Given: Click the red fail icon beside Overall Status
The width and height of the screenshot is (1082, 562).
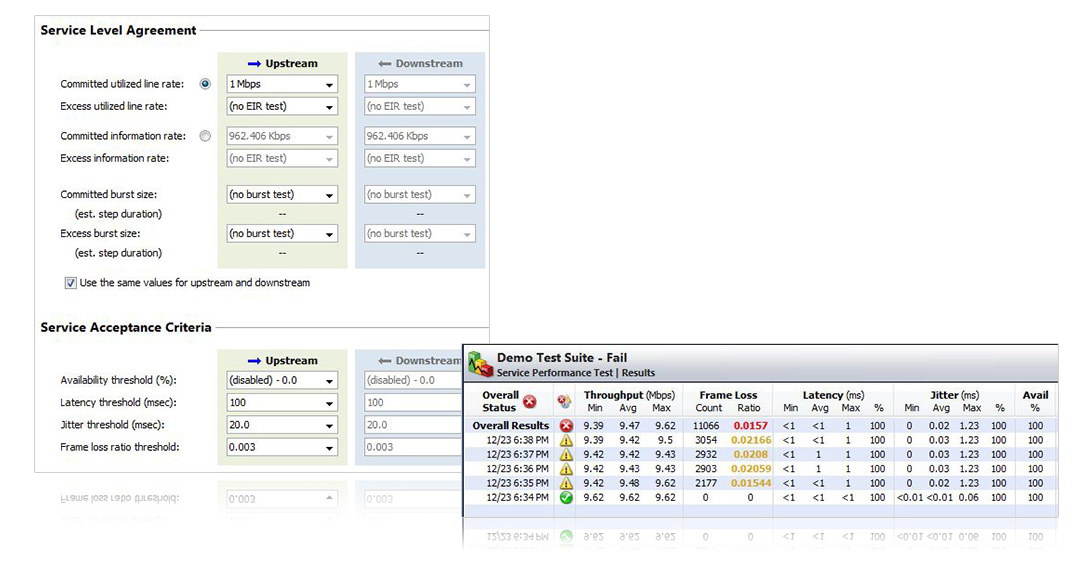Looking at the screenshot, I should click(530, 402).
